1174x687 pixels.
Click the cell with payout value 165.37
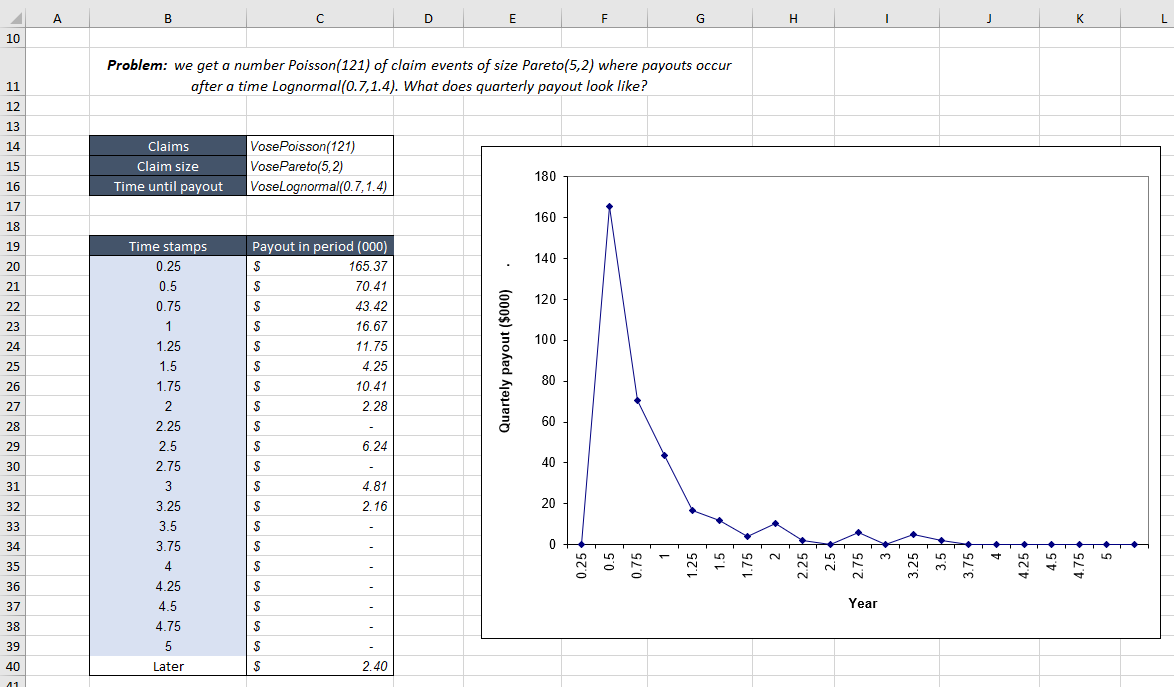[319, 266]
